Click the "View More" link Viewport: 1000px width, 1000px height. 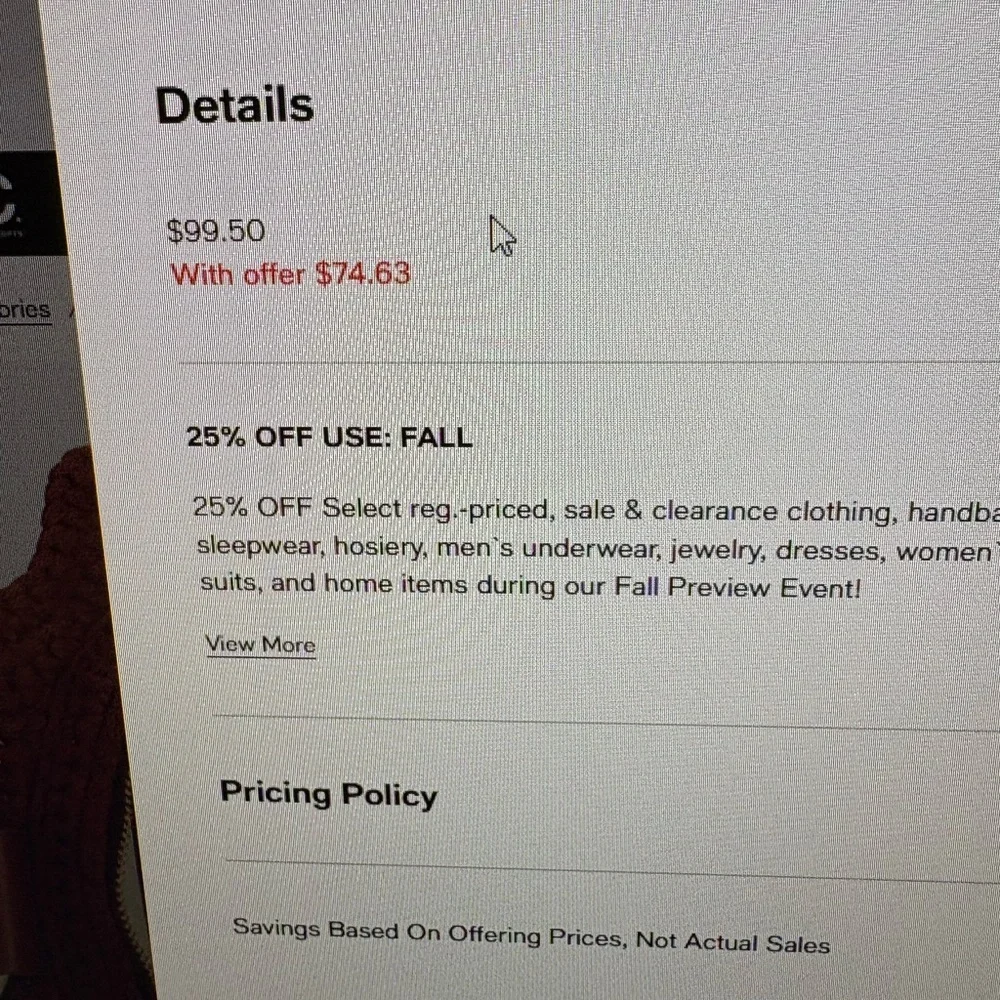(x=260, y=645)
